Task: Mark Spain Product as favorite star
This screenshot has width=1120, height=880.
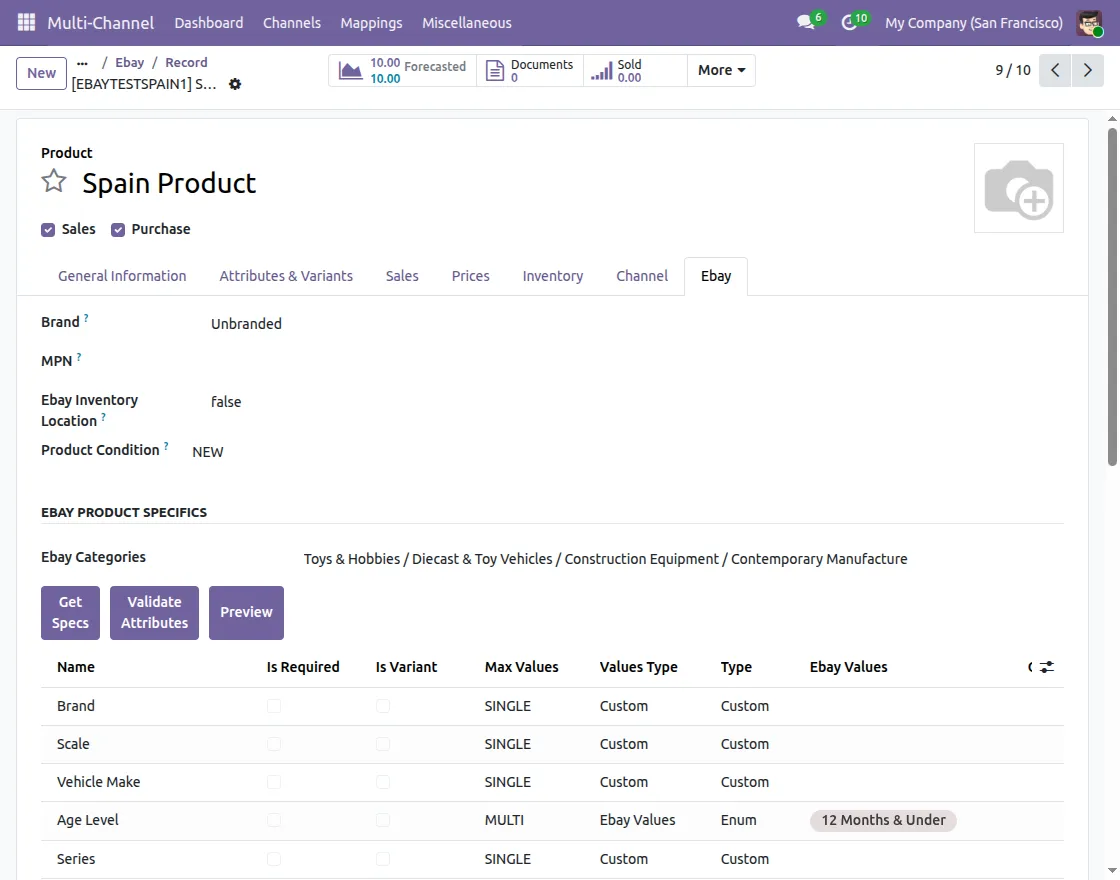Action: coord(54,181)
